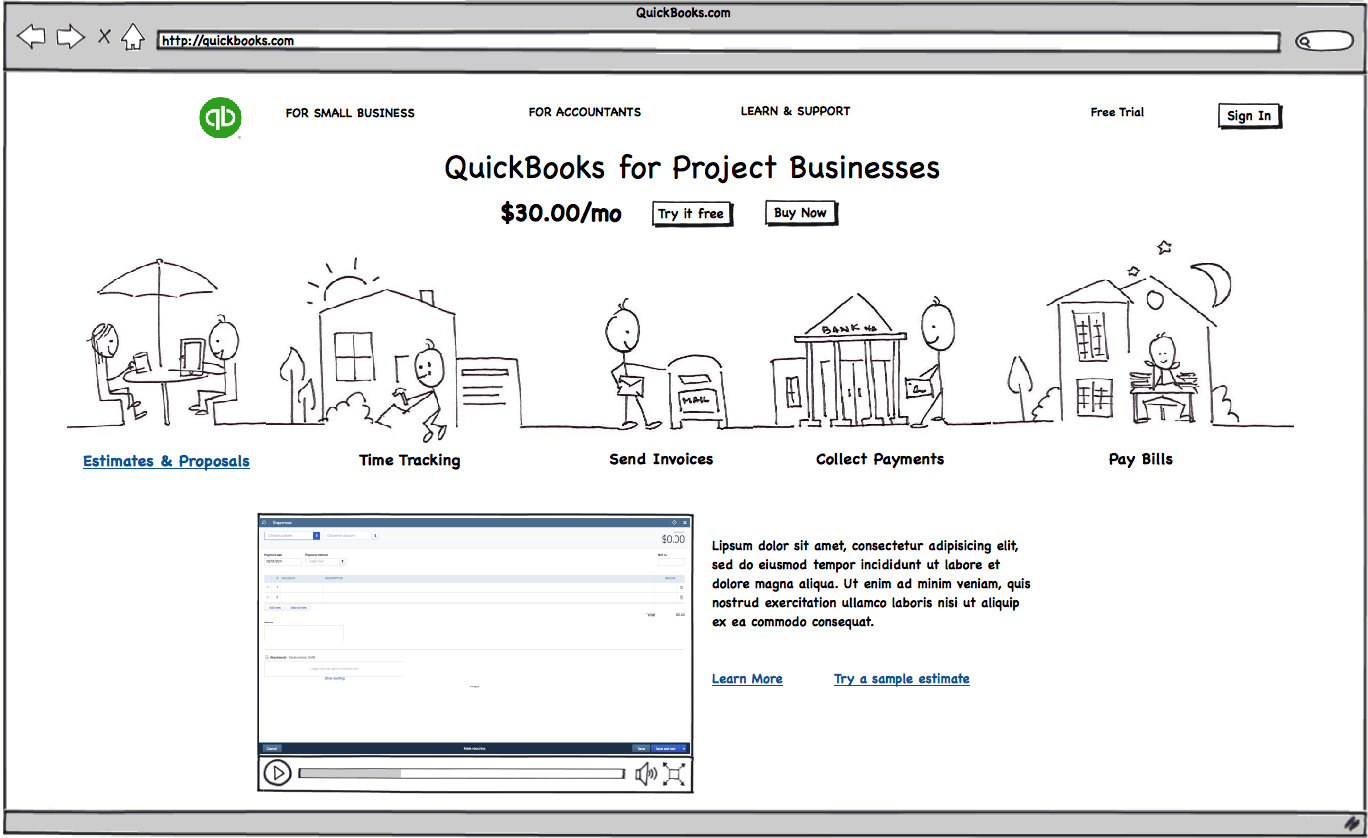Click the Sign In button

pos(1249,116)
